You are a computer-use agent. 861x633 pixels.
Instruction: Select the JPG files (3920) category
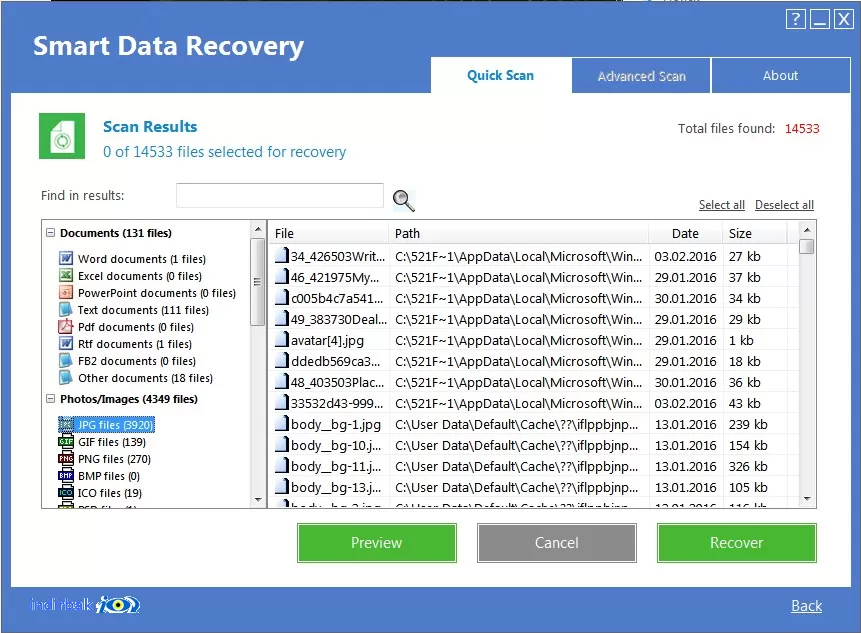(115, 425)
